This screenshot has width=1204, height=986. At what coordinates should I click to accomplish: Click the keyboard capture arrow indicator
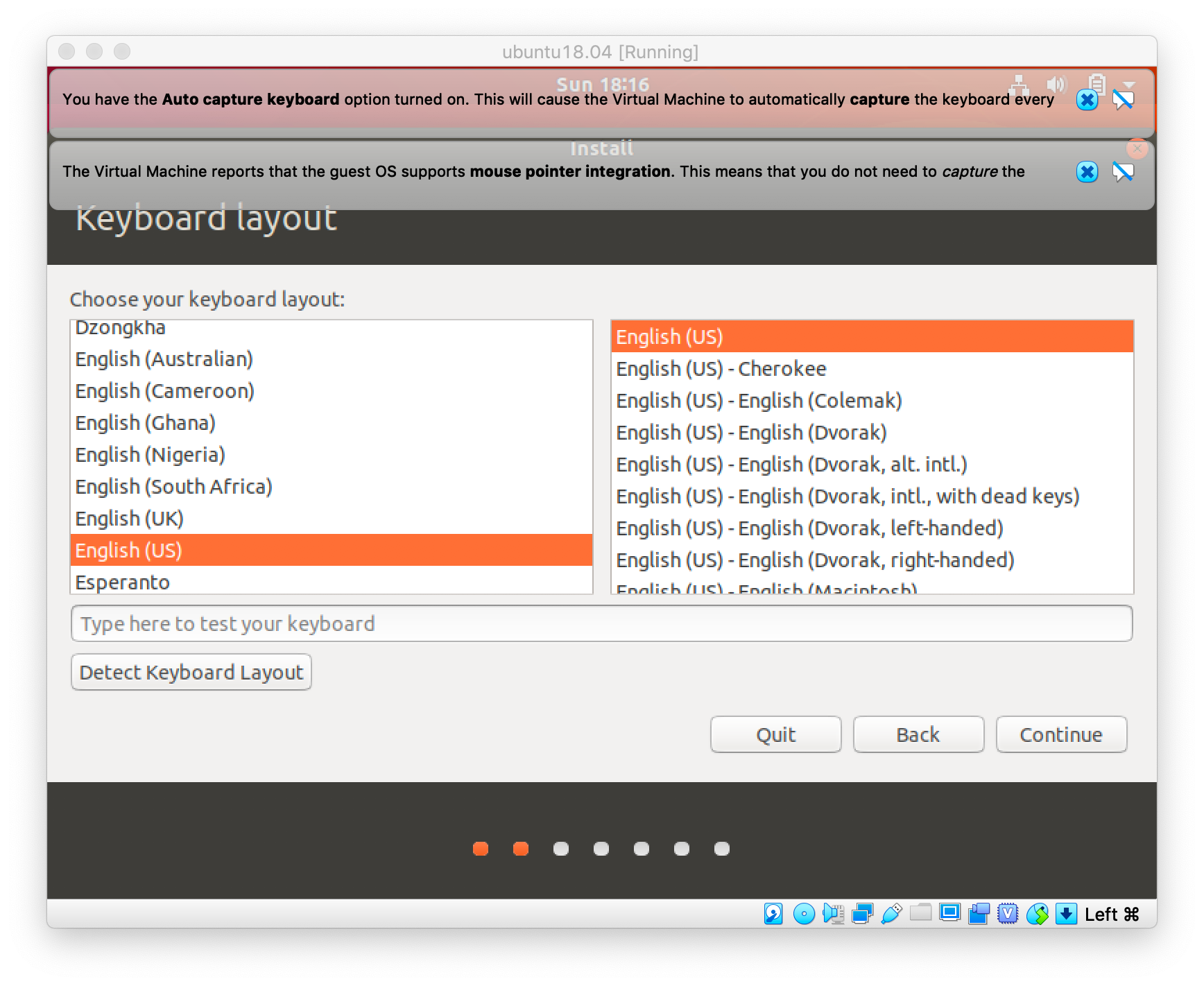click(x=1066, y=914)
